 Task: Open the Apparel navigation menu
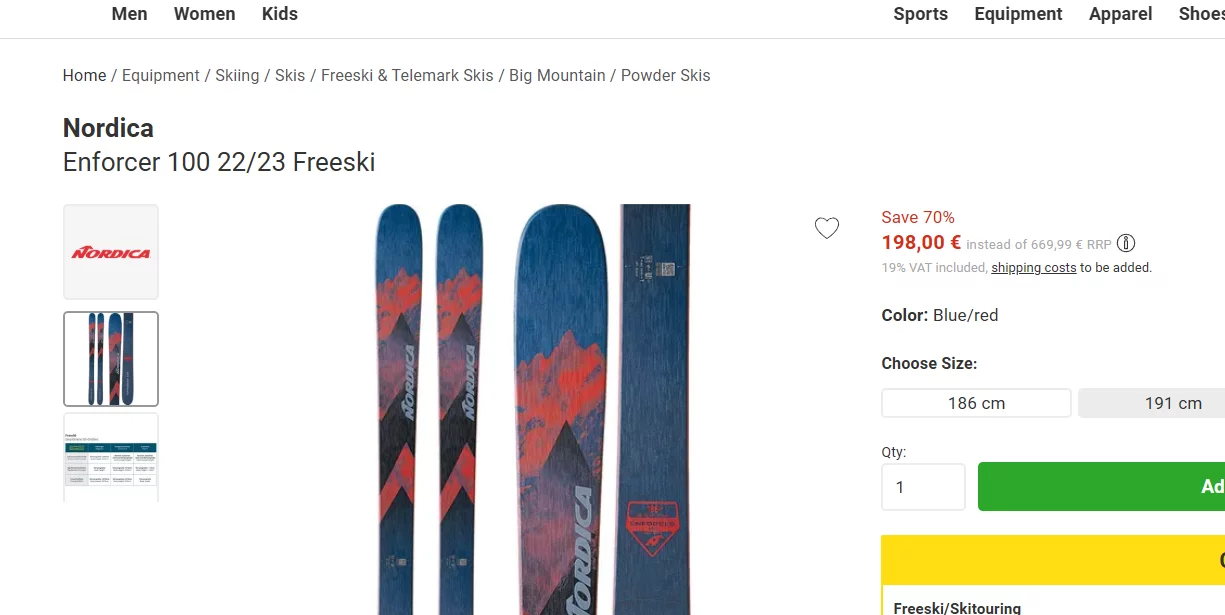click(1120, 14)
